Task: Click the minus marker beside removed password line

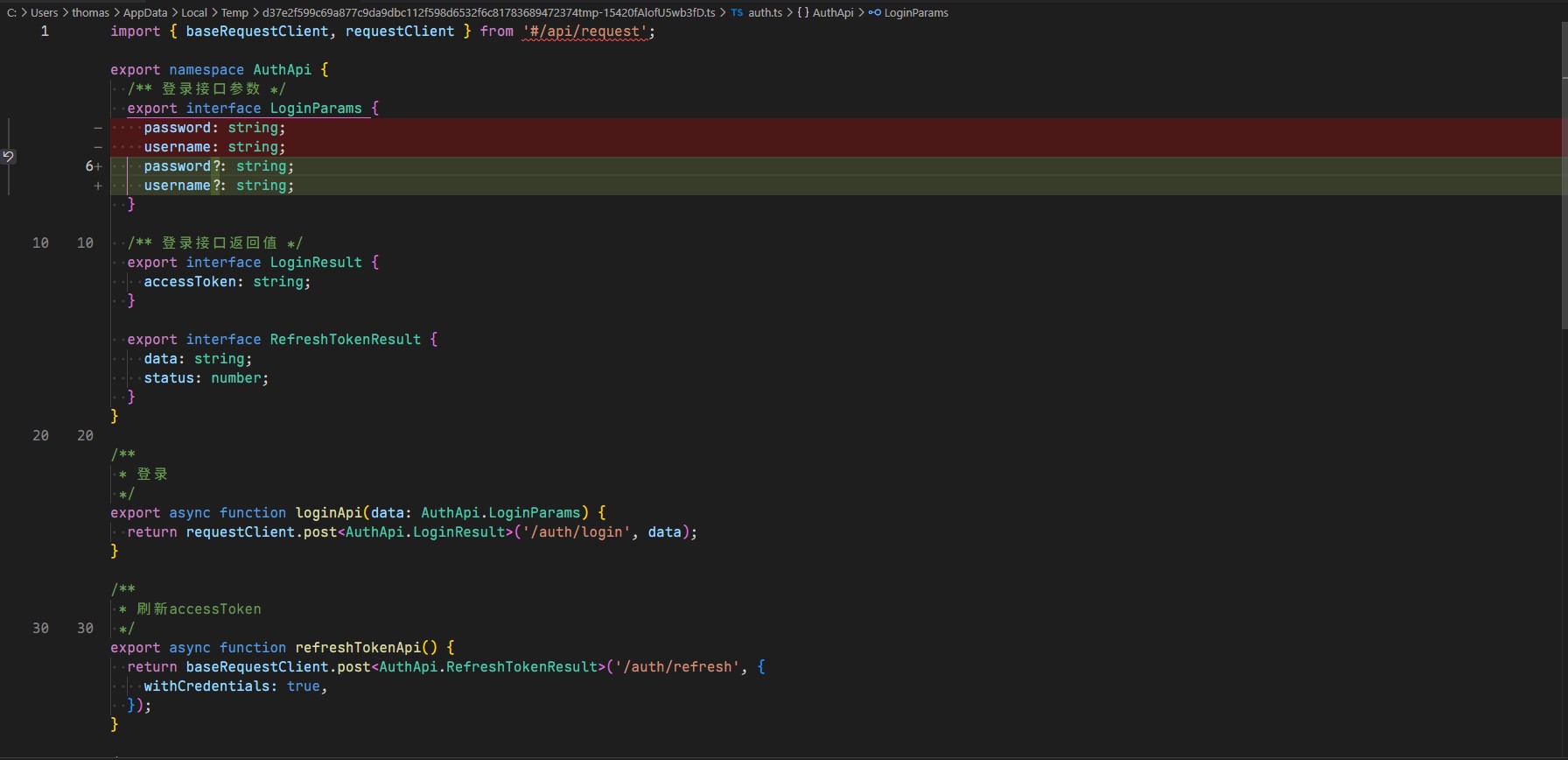Action: [x=98, y=128]
